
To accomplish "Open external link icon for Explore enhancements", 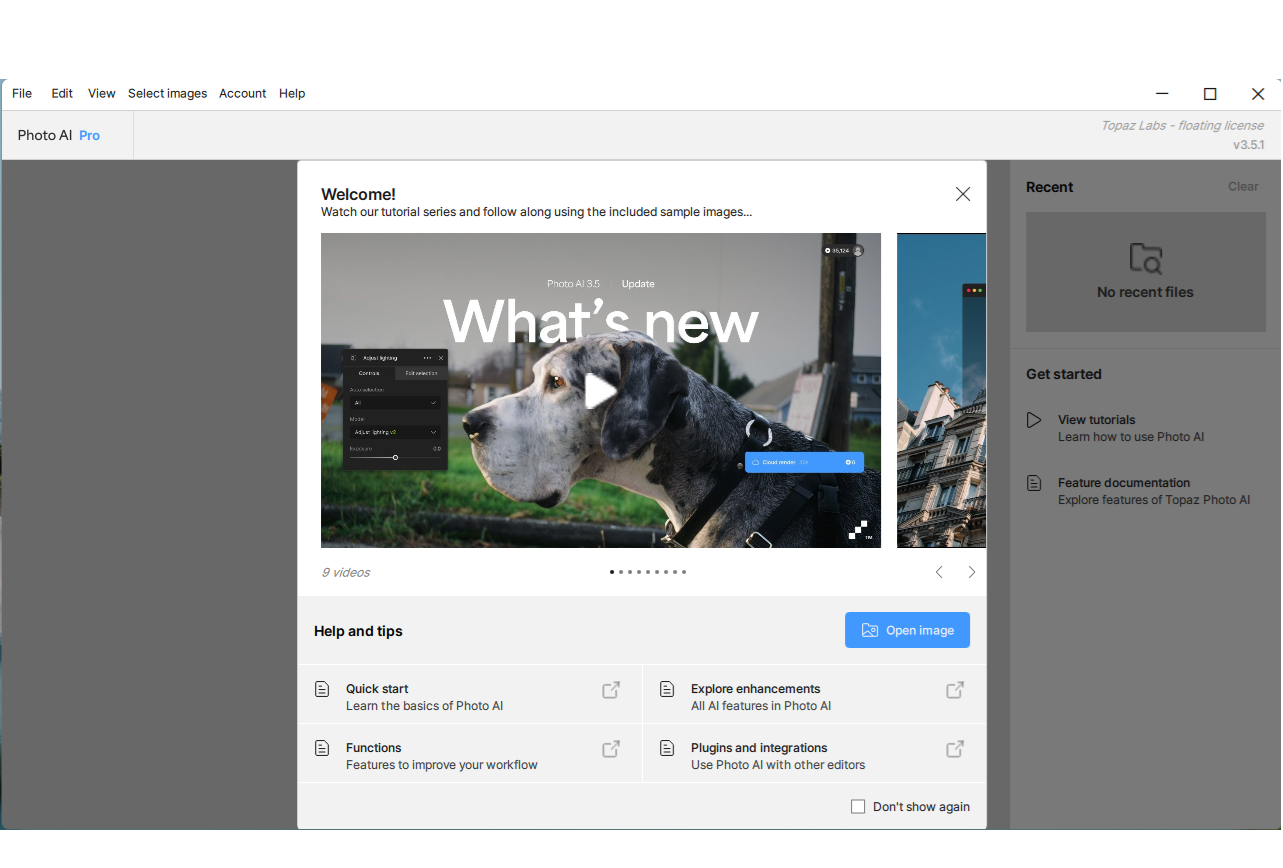I will tap(955, 690).
